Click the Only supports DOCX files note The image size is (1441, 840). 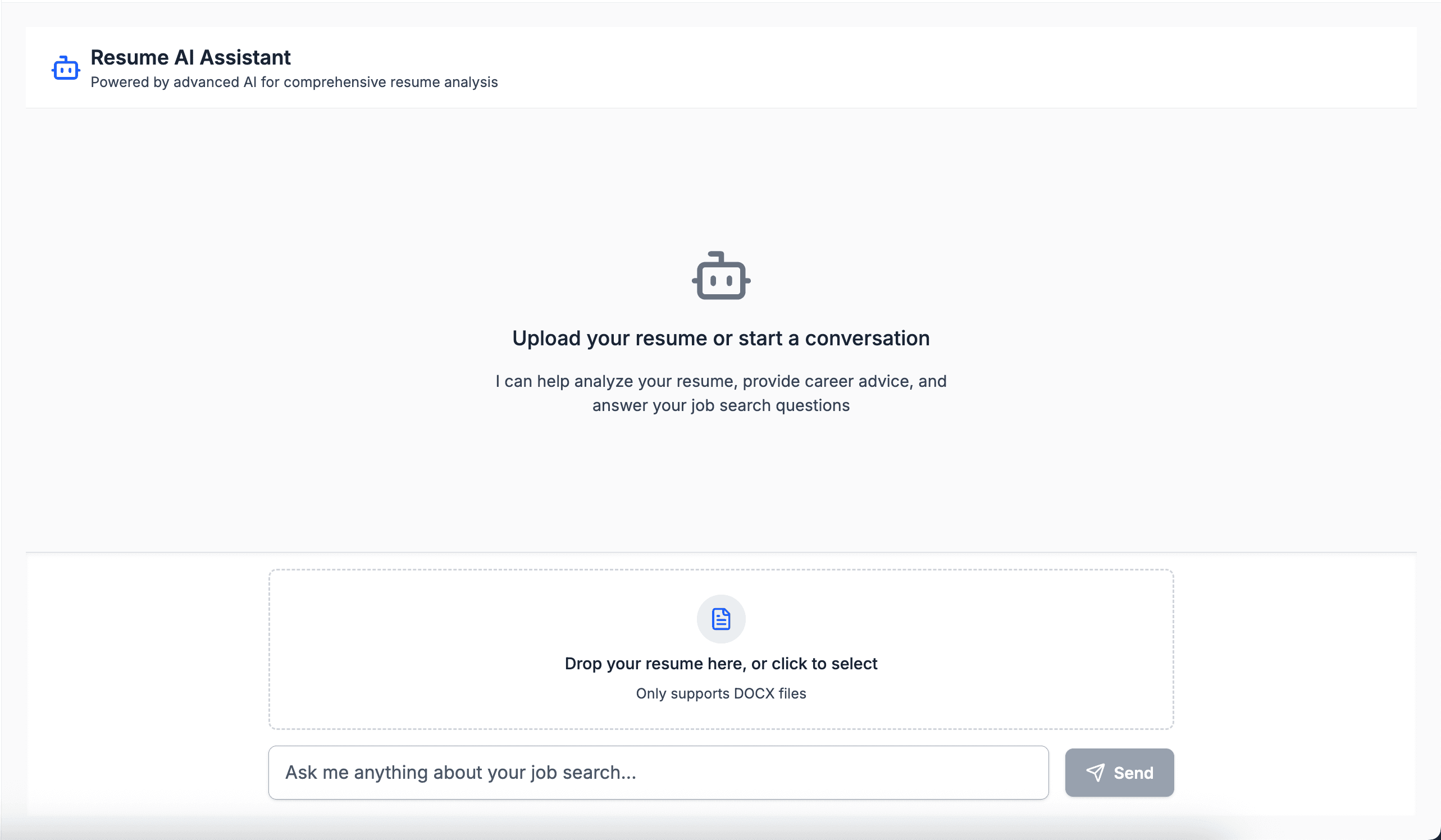tap(721, 693)
